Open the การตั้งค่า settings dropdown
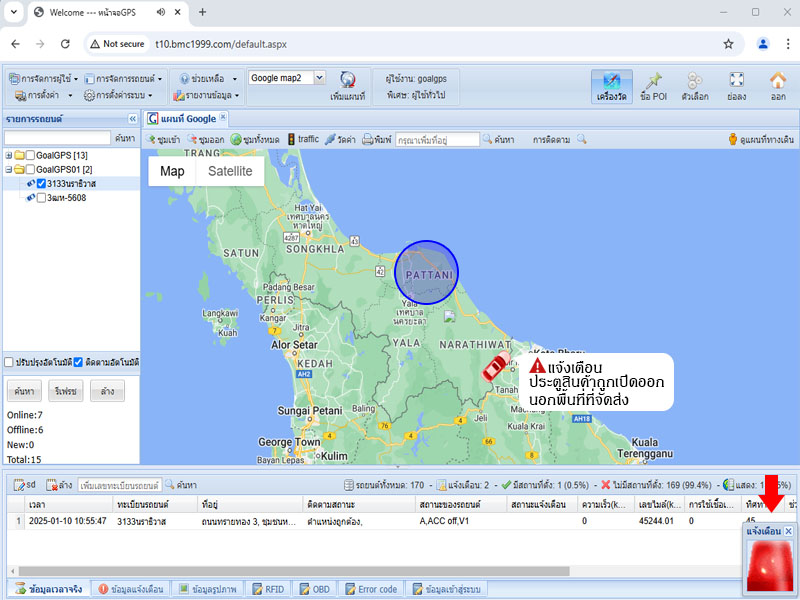The image size is (800, 600). [43, 95]
